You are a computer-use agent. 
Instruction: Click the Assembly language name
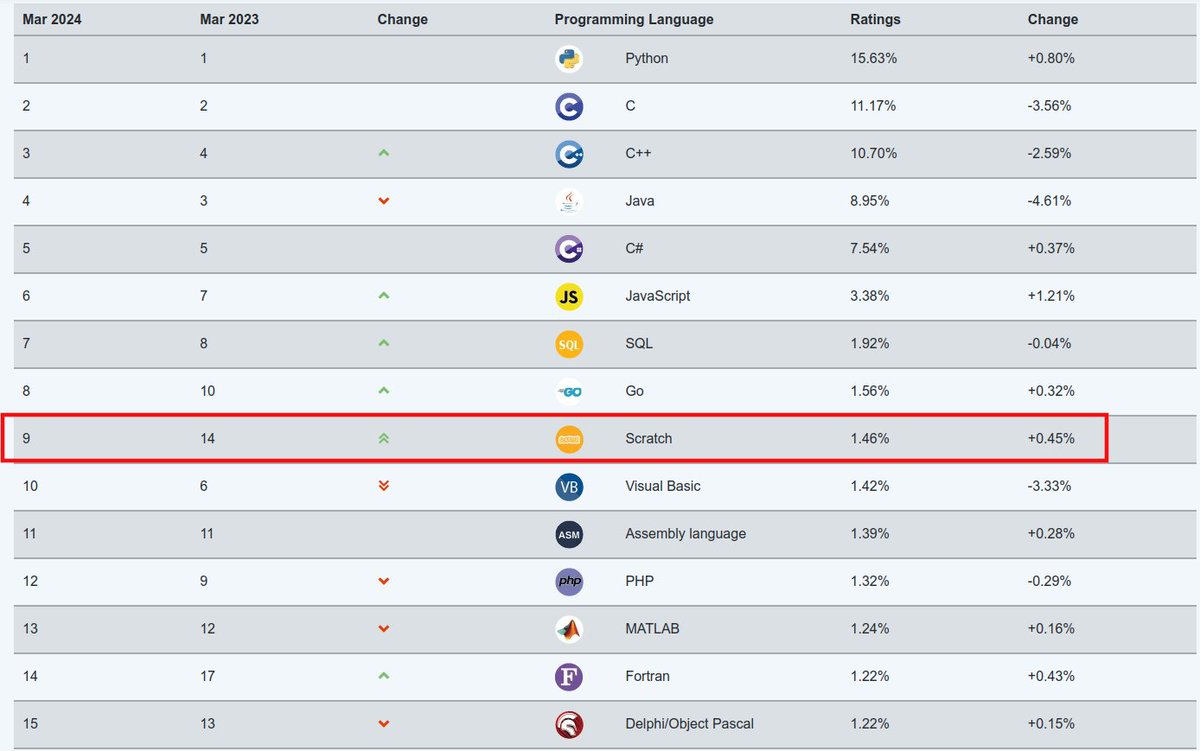[686, 534]
